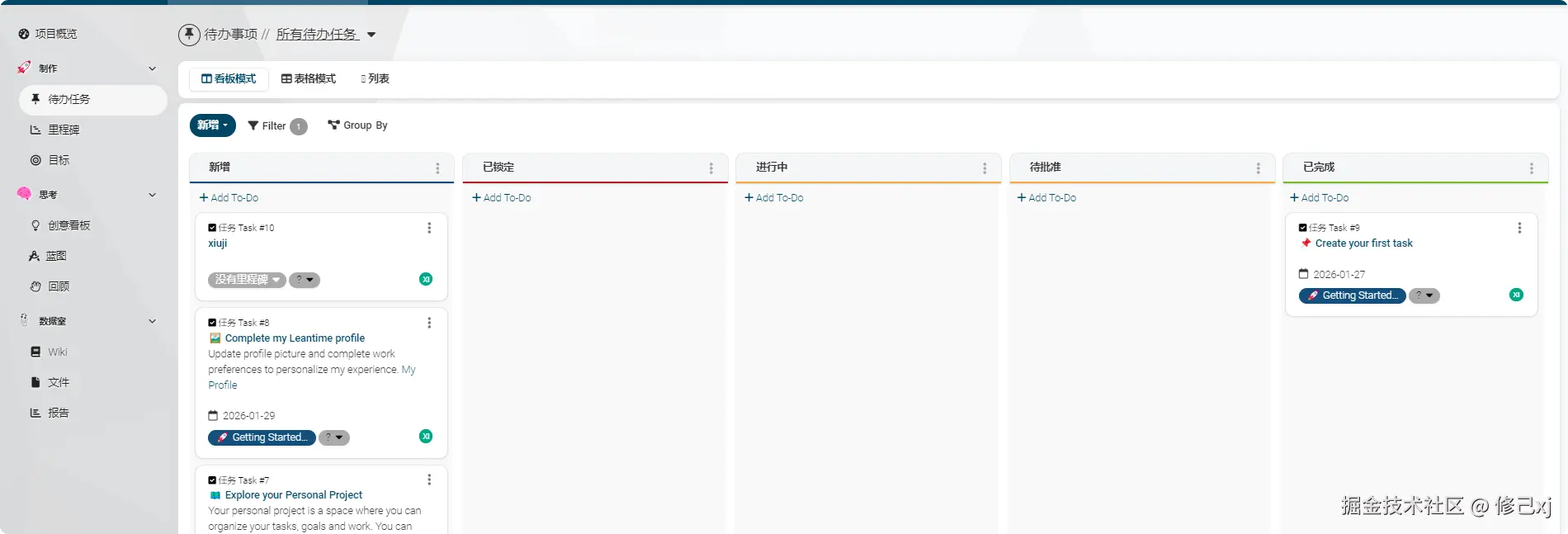This screenshot has height=534, width=1568.
Task: Open Wiki in the sidebar
Action: [x=58, y=352]
